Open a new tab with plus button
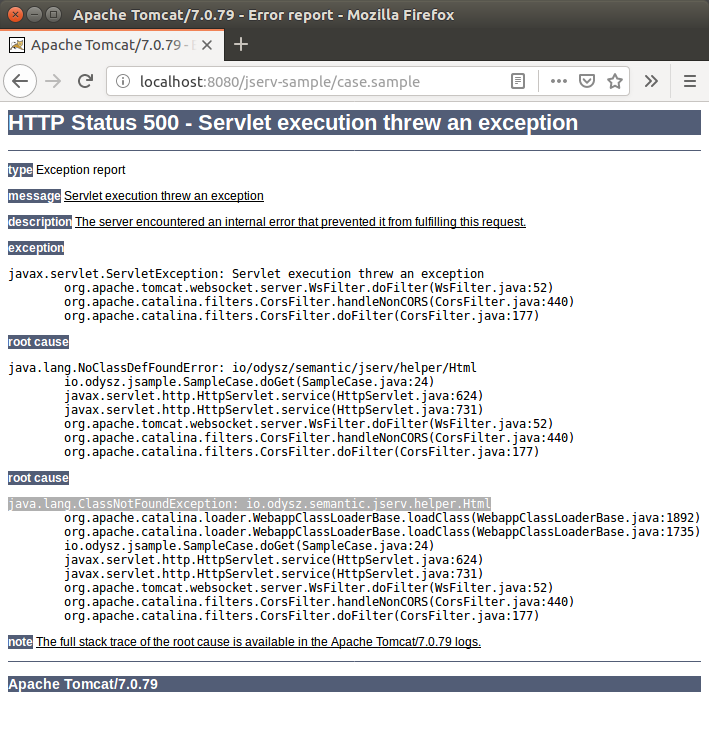Image resolution: width=709 pixels, height=739 pixels. [x=241, y=44]
